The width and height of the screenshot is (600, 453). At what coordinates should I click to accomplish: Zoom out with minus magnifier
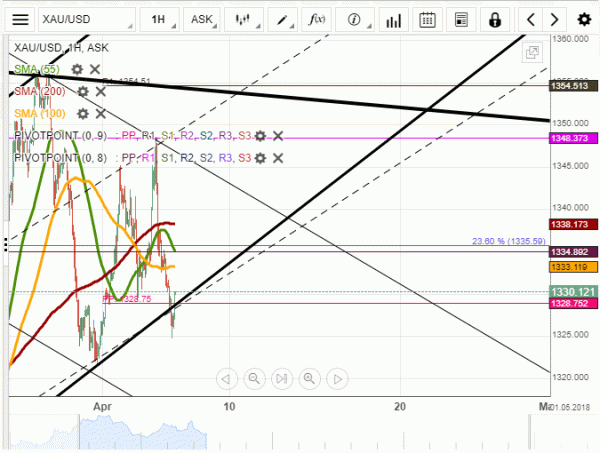pyautogui.click(x=254, y=379)
